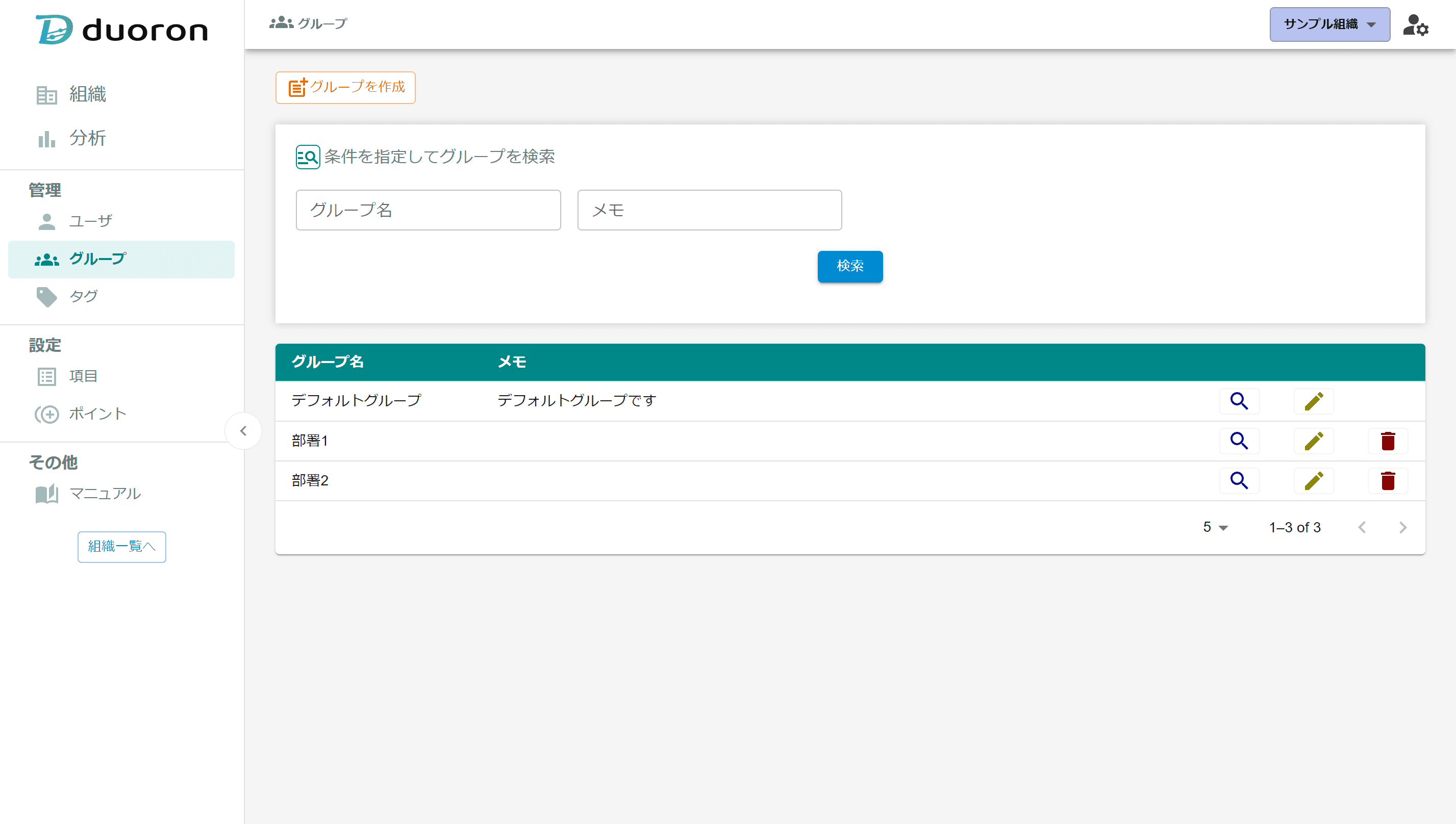Click デフォルトグループです memo cell

pos(577,401)
